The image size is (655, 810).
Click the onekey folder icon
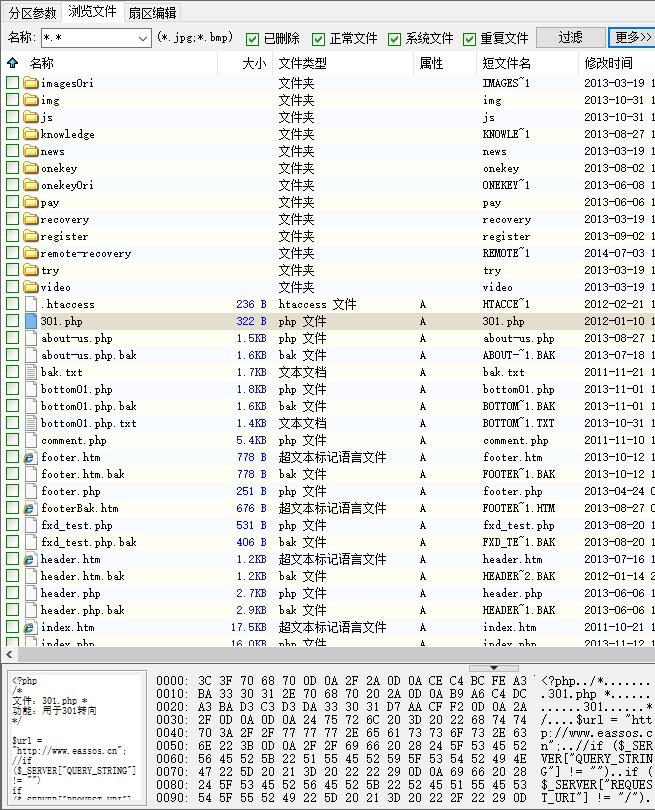(x=31, y=168)
